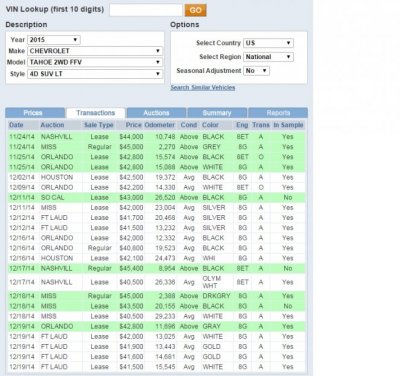Sort by the Odometer column header
The height and width of the screenshot is (376, 400).
pyautogui.click(x=160, y=125)
